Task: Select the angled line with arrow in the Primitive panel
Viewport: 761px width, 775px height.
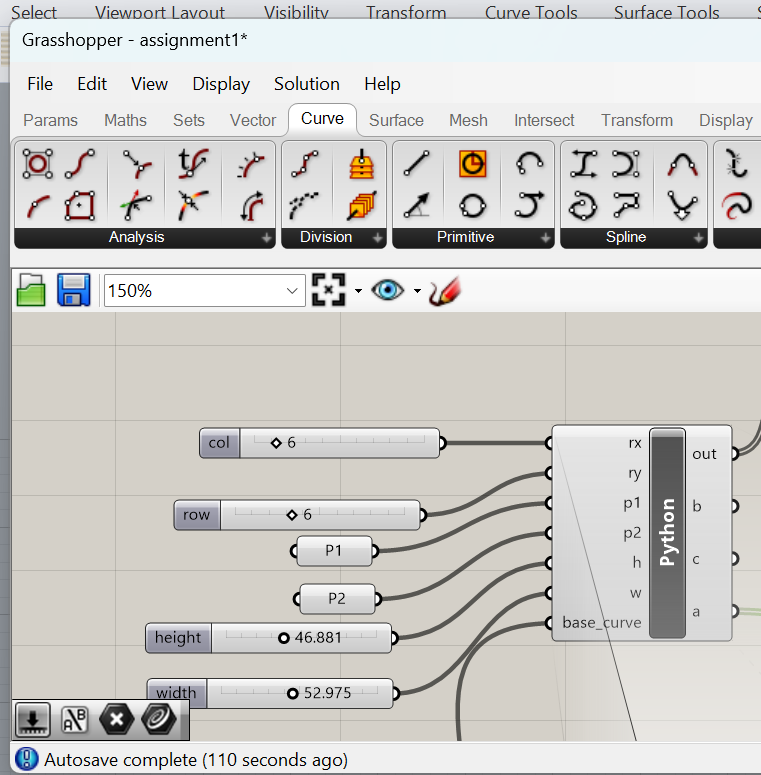Action: [417, 206]
